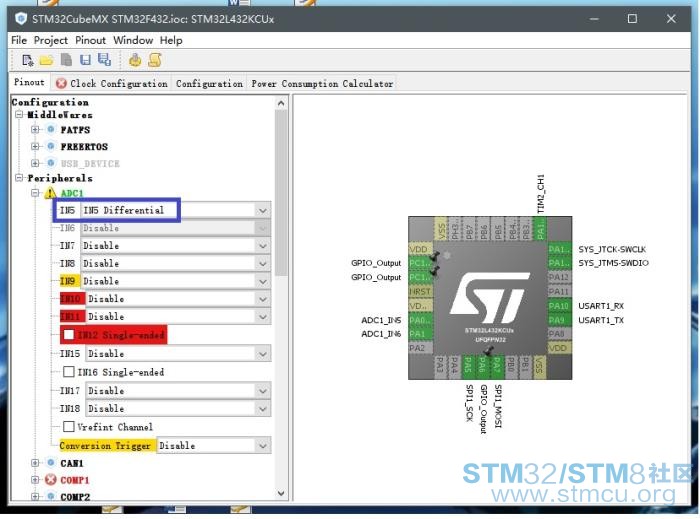
Task: Open the IN5 Differential dropdown
Action: tap(262, 210)
